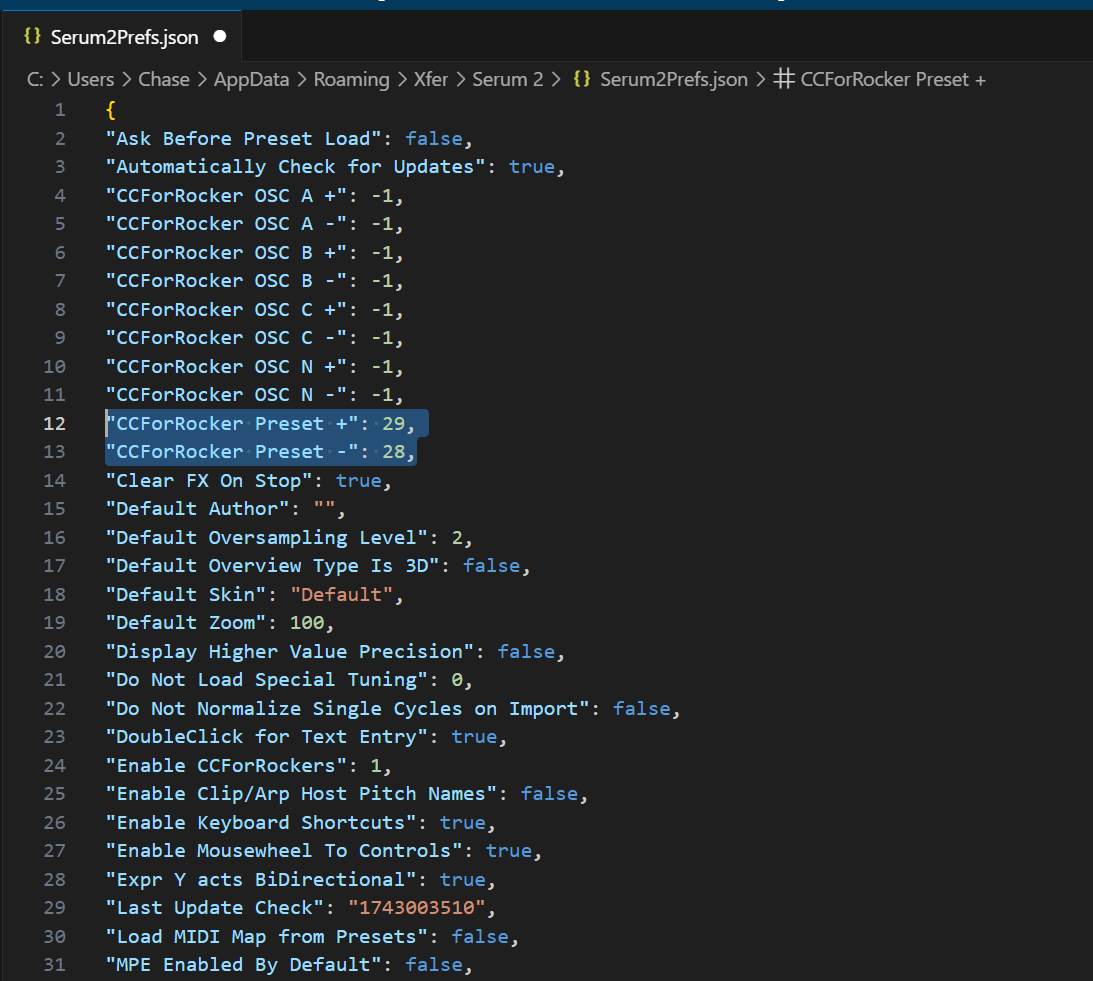Image resolution: width=1093 pixels, height=981 pixels.
Task: Open the Chase folder breadcrumb
Action: pyautogui.click(x=164, y=79)
